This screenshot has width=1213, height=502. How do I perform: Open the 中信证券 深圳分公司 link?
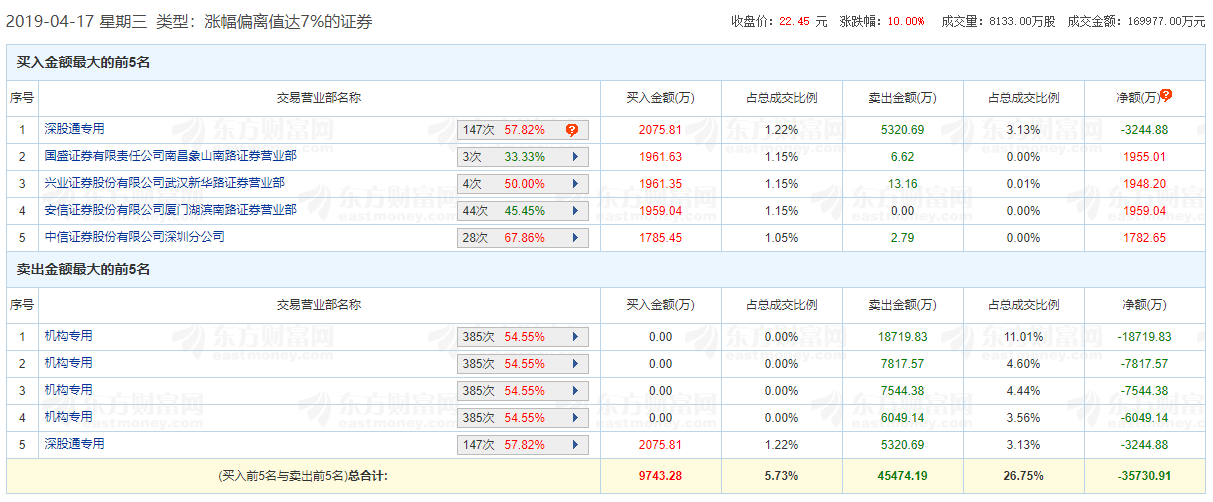point(134,237)
